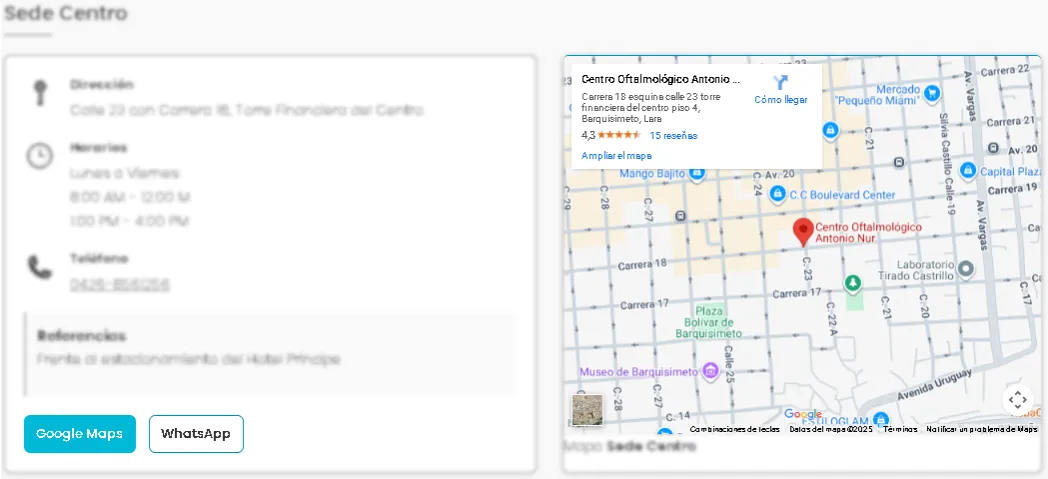Click the Ampliar el mapa link

point(616,156)
